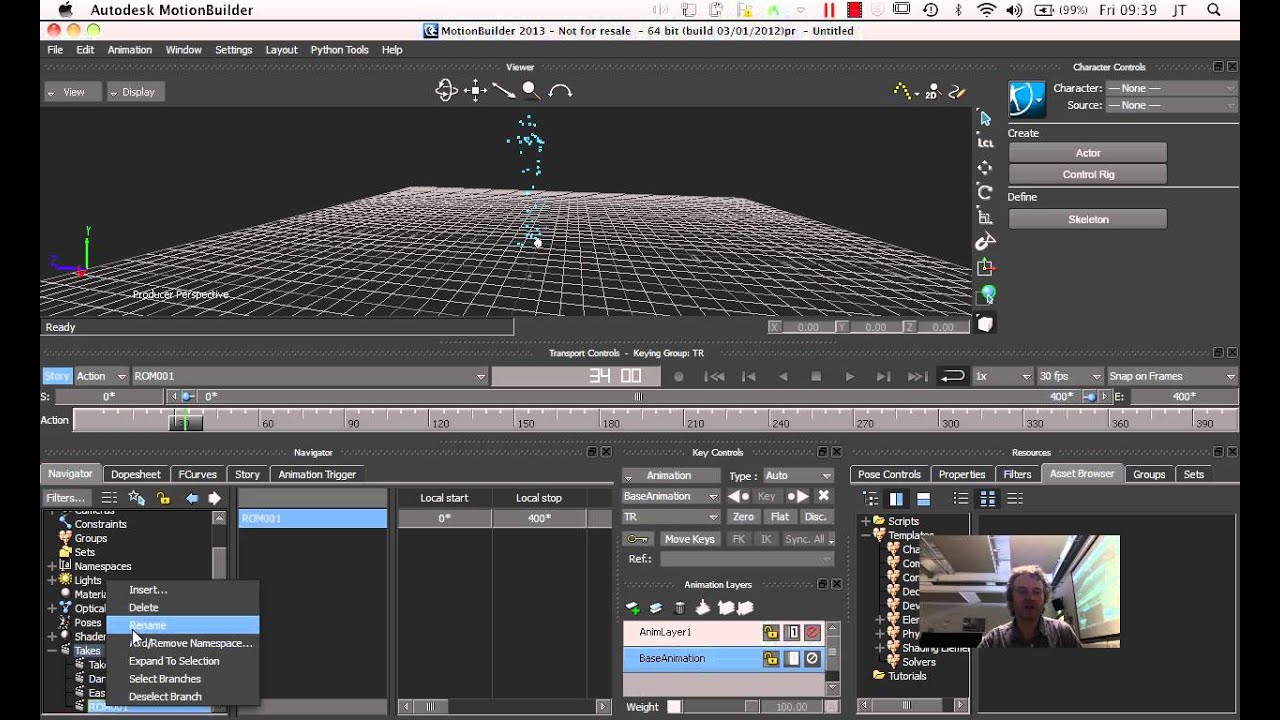Toggle solo on AnimLayer1
This screenshot has width=1280, height=720.
point(792,632)
